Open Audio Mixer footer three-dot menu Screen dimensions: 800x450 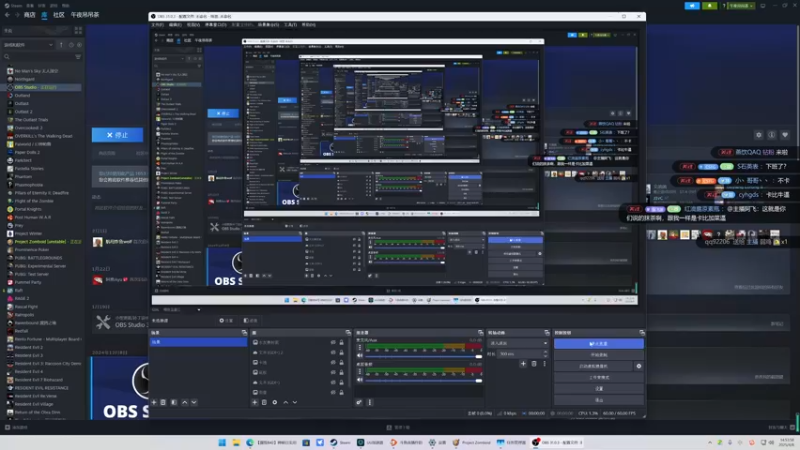click(370, 403)
